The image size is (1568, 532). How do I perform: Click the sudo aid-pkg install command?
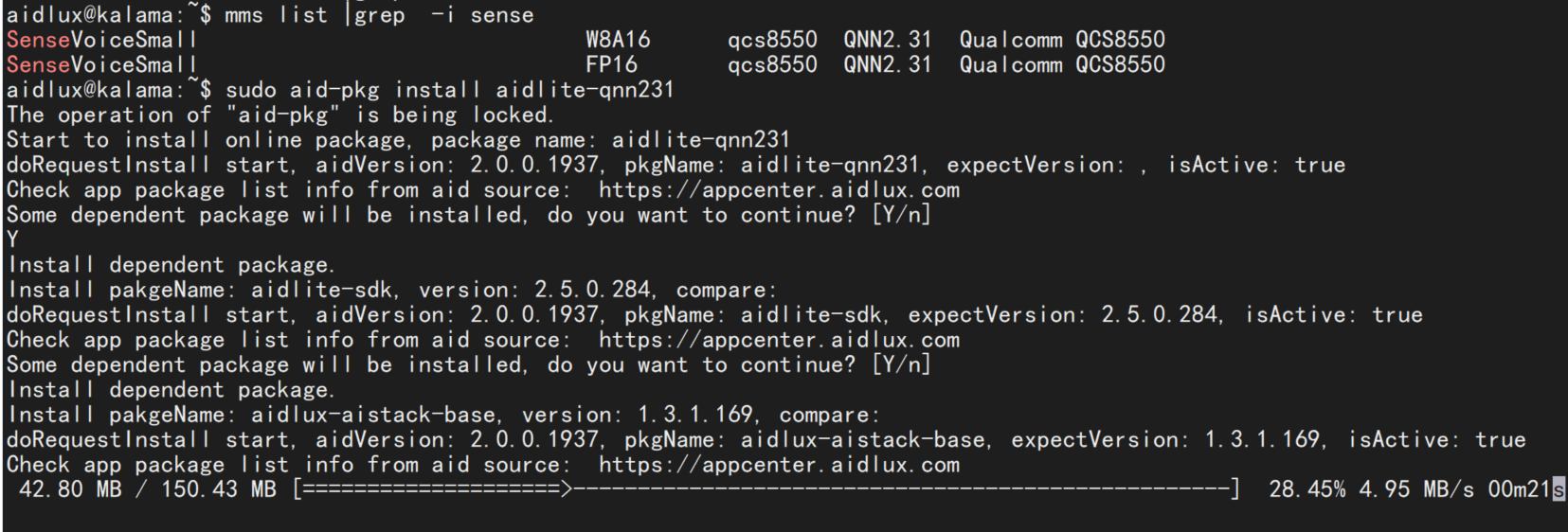point(450,90)
